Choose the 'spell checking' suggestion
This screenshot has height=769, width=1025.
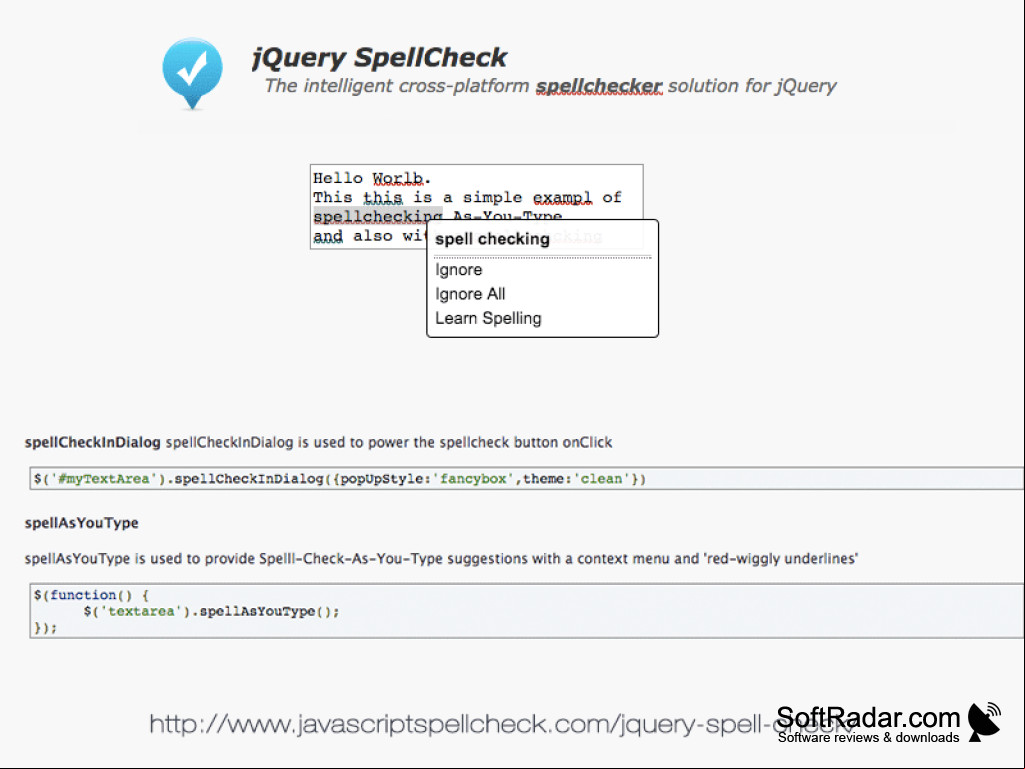[x=492, y=239]
